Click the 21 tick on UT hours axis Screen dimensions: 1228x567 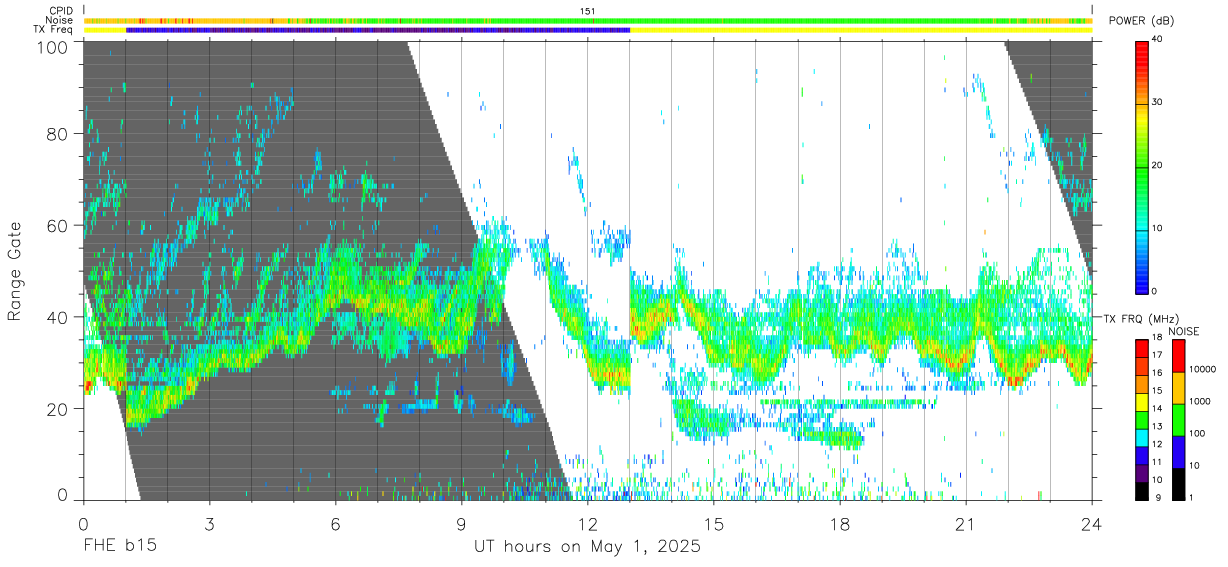pos(965,523)
